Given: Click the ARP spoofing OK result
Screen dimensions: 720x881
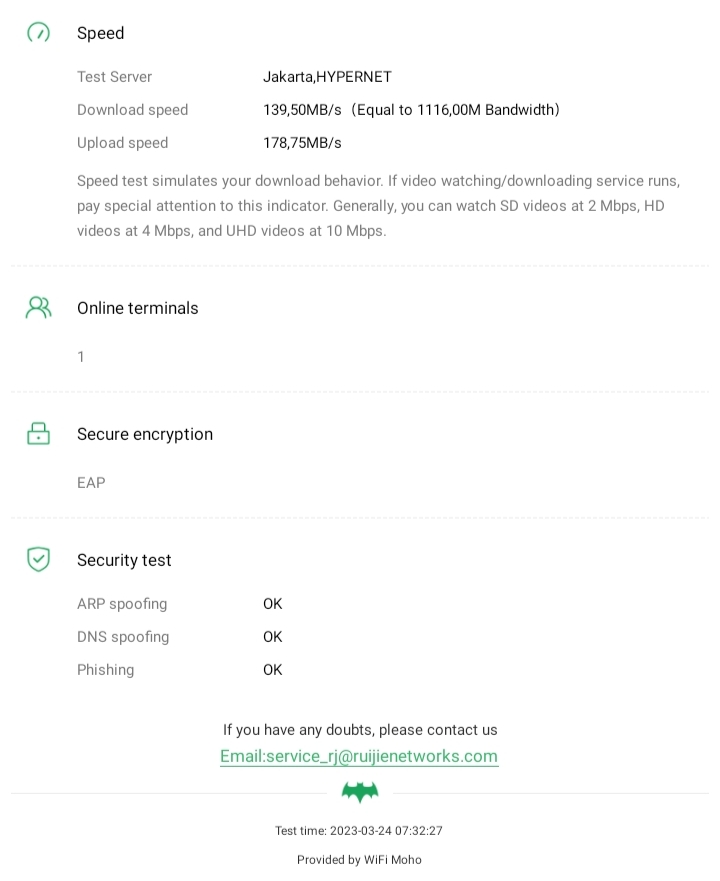Looking at the screenshot, I should point(273,604).
